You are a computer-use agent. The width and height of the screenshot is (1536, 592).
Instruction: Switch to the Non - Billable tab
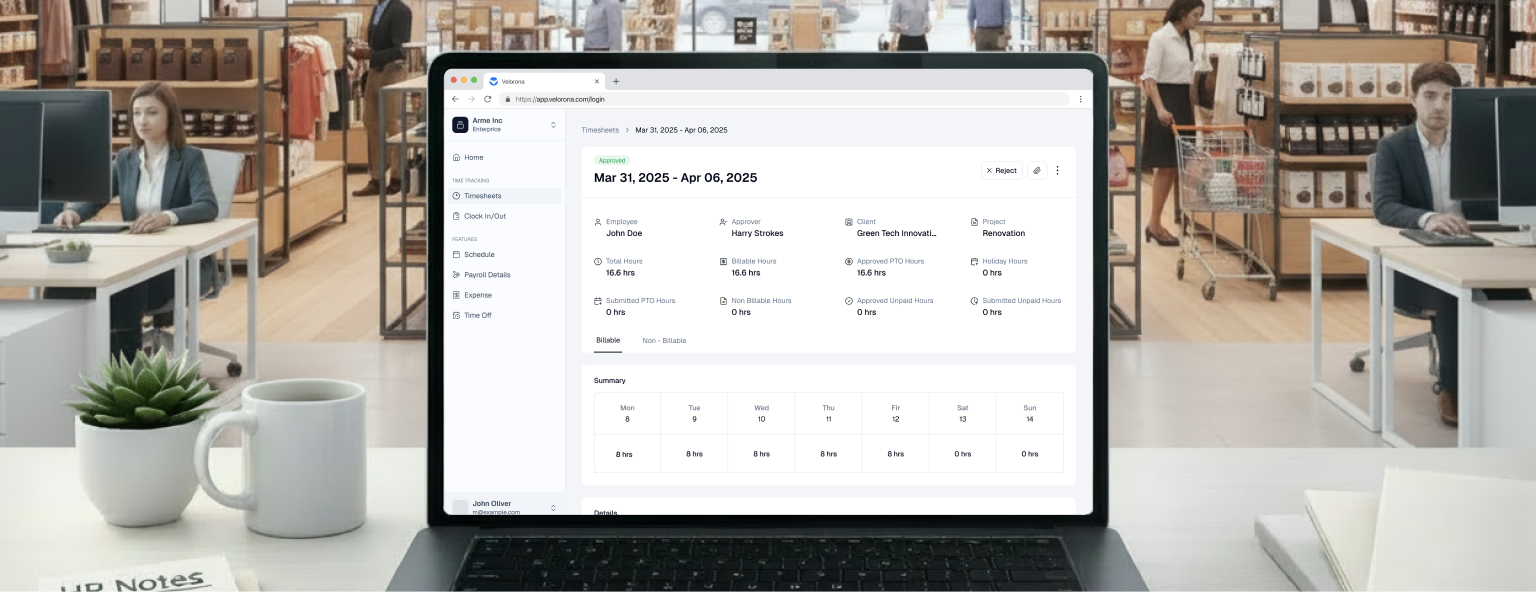pos(664,341)
